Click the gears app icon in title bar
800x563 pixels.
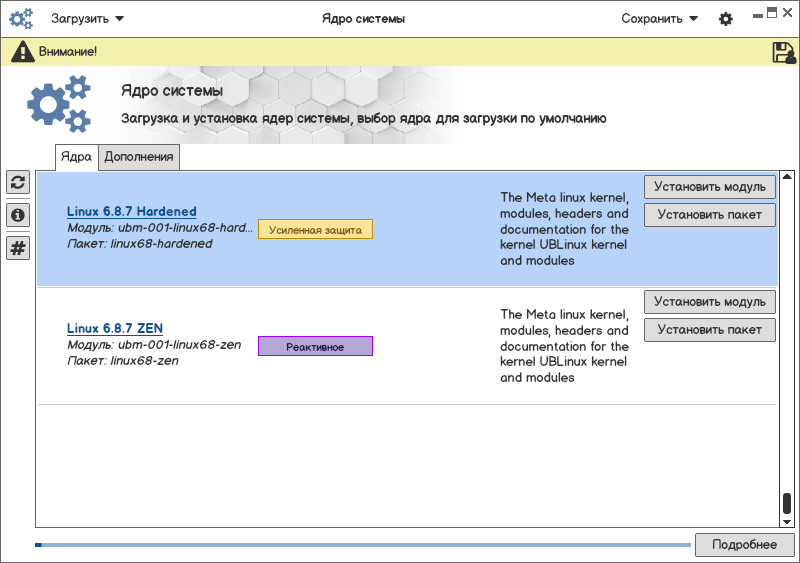21,18
